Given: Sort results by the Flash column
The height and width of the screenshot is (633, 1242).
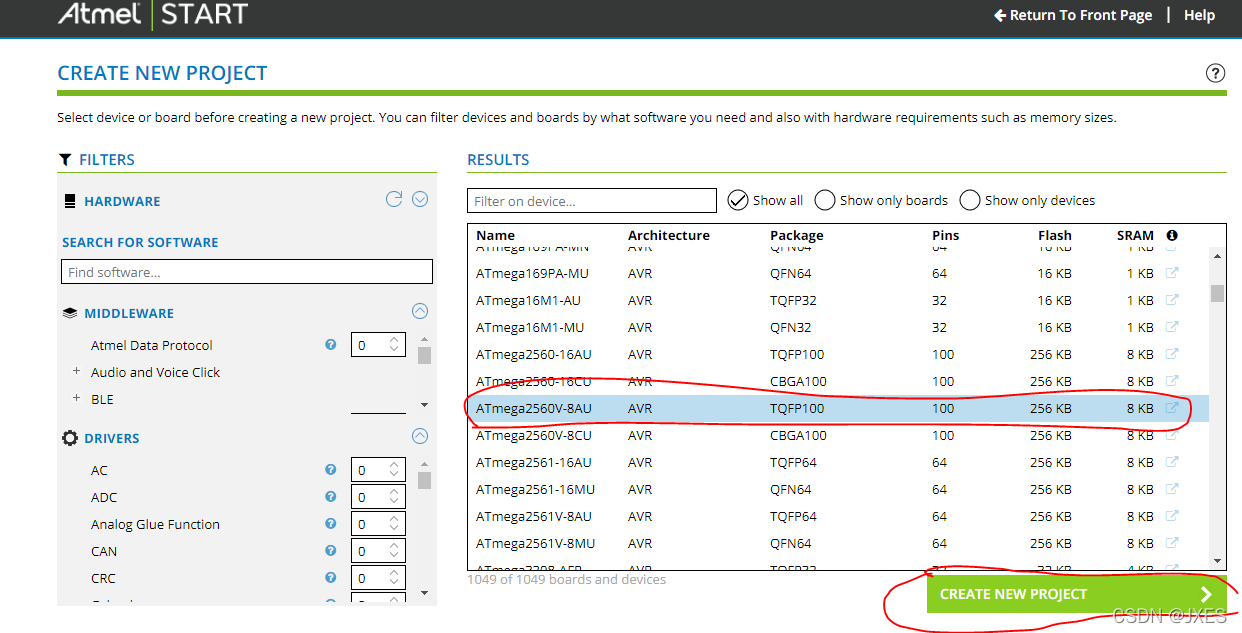Looking at the screenshot, I should tap(1054, 235).
